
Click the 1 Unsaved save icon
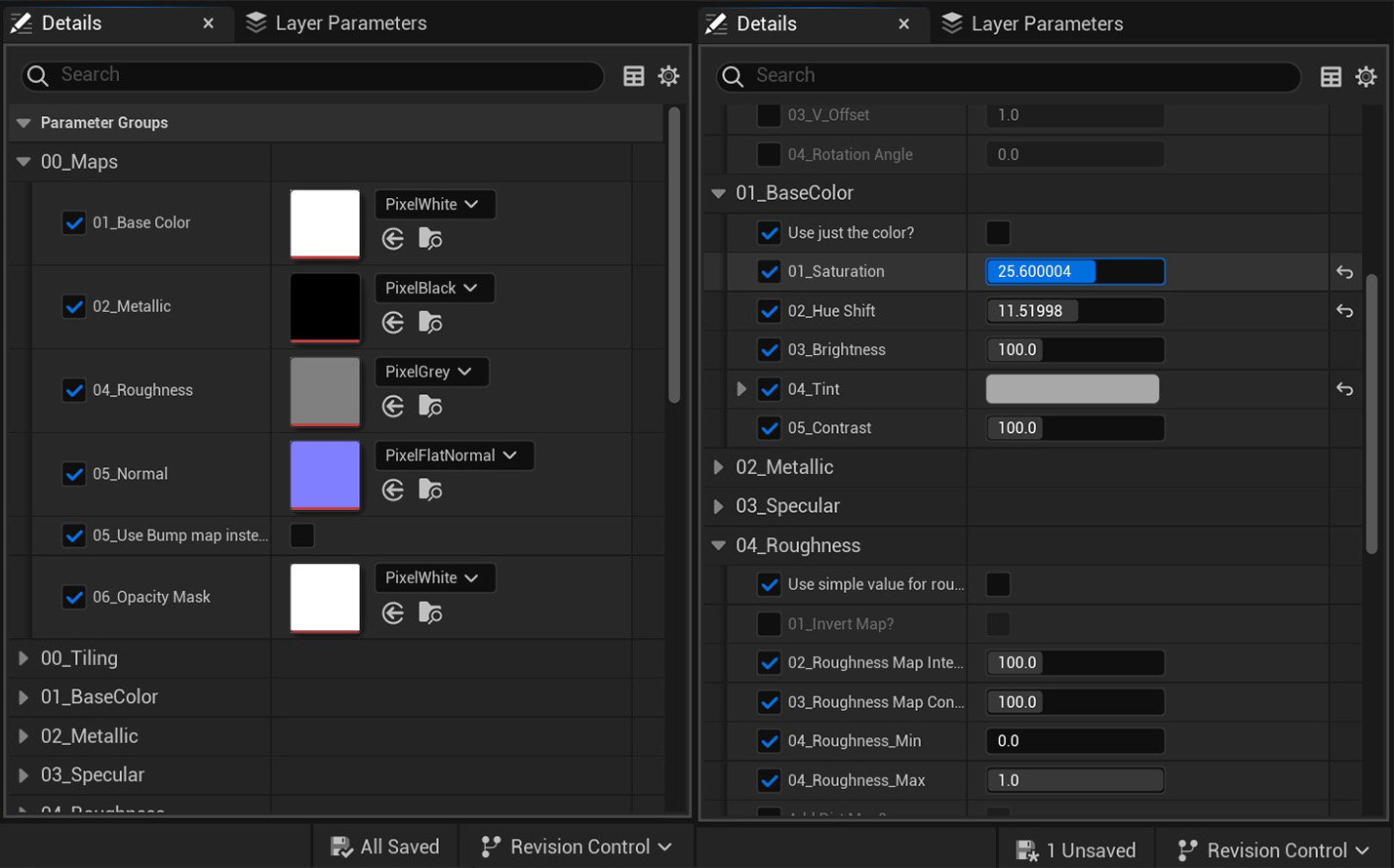point(1027,850)
